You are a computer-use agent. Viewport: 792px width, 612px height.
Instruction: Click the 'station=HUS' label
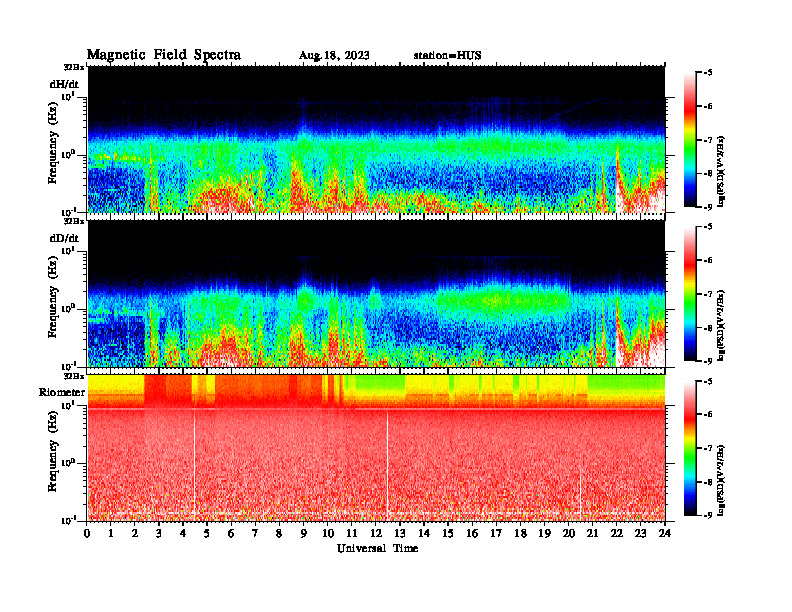pos(447,55)
